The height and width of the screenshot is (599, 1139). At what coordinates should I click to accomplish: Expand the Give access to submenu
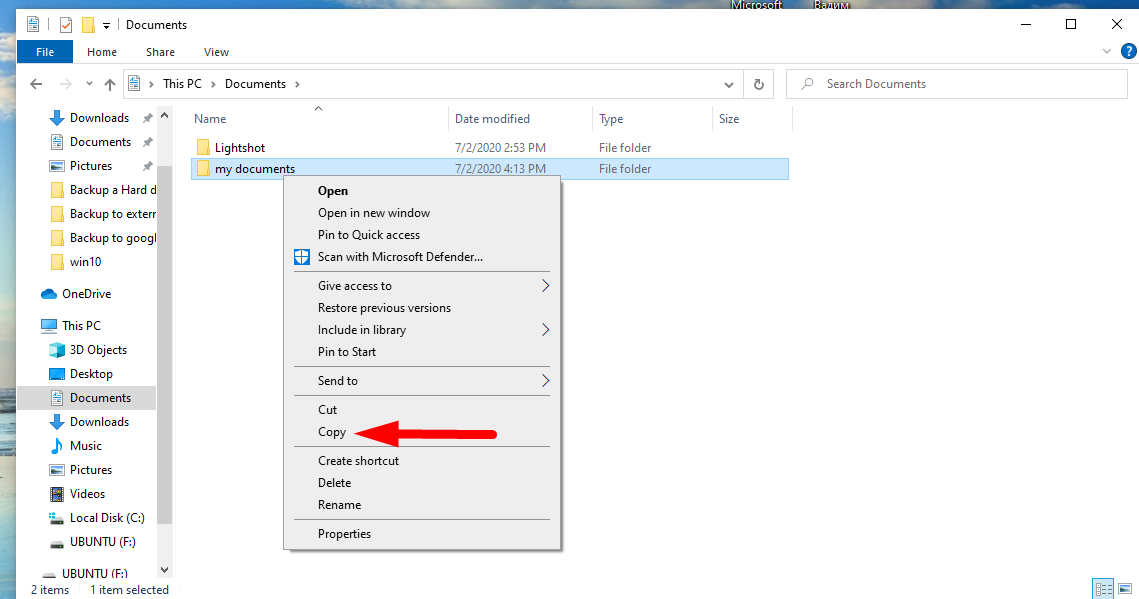355,286
